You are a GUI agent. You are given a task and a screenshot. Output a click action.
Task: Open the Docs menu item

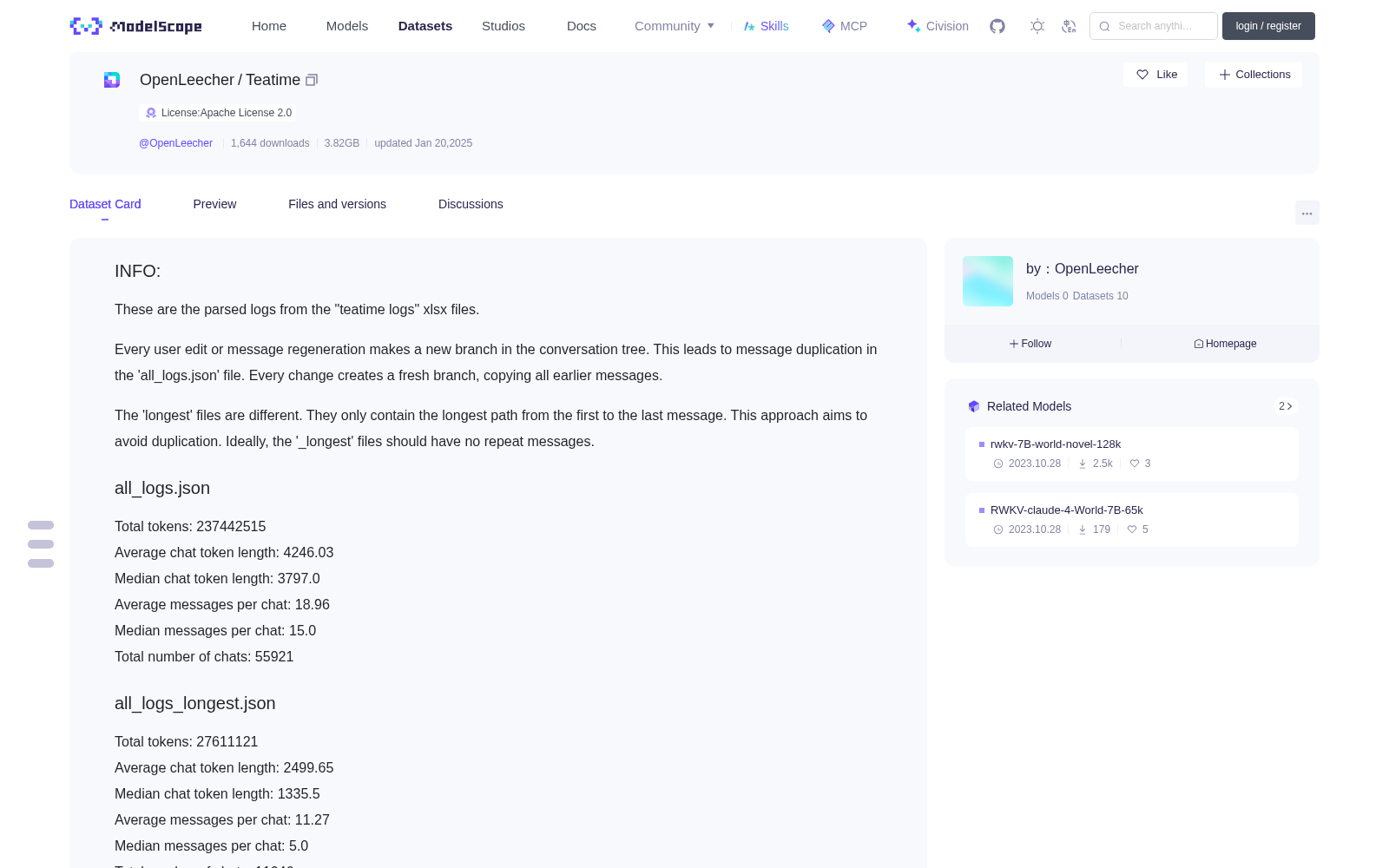click(x=582, y=26)
